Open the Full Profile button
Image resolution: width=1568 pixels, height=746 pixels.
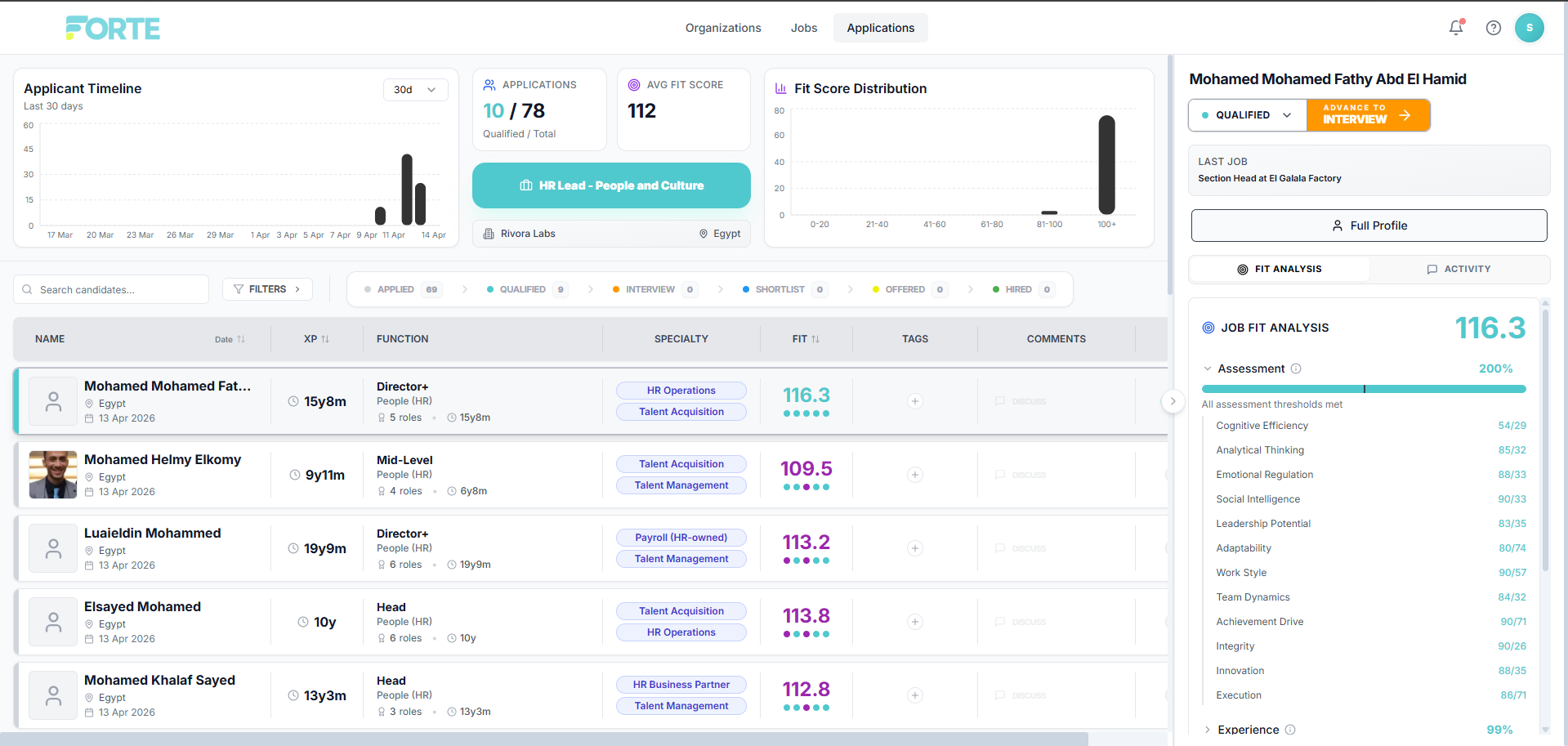1369,226
